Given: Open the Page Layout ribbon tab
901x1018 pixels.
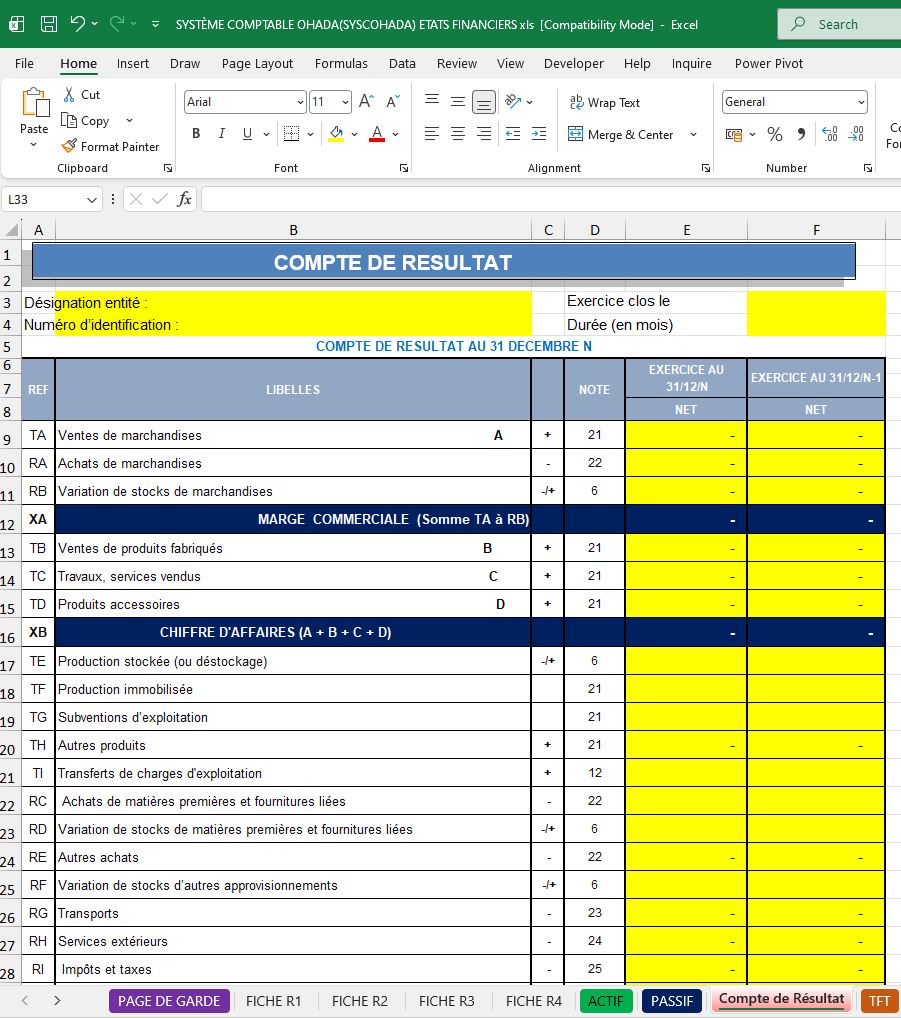Looking at the screenshot, I should coord(257,64).
